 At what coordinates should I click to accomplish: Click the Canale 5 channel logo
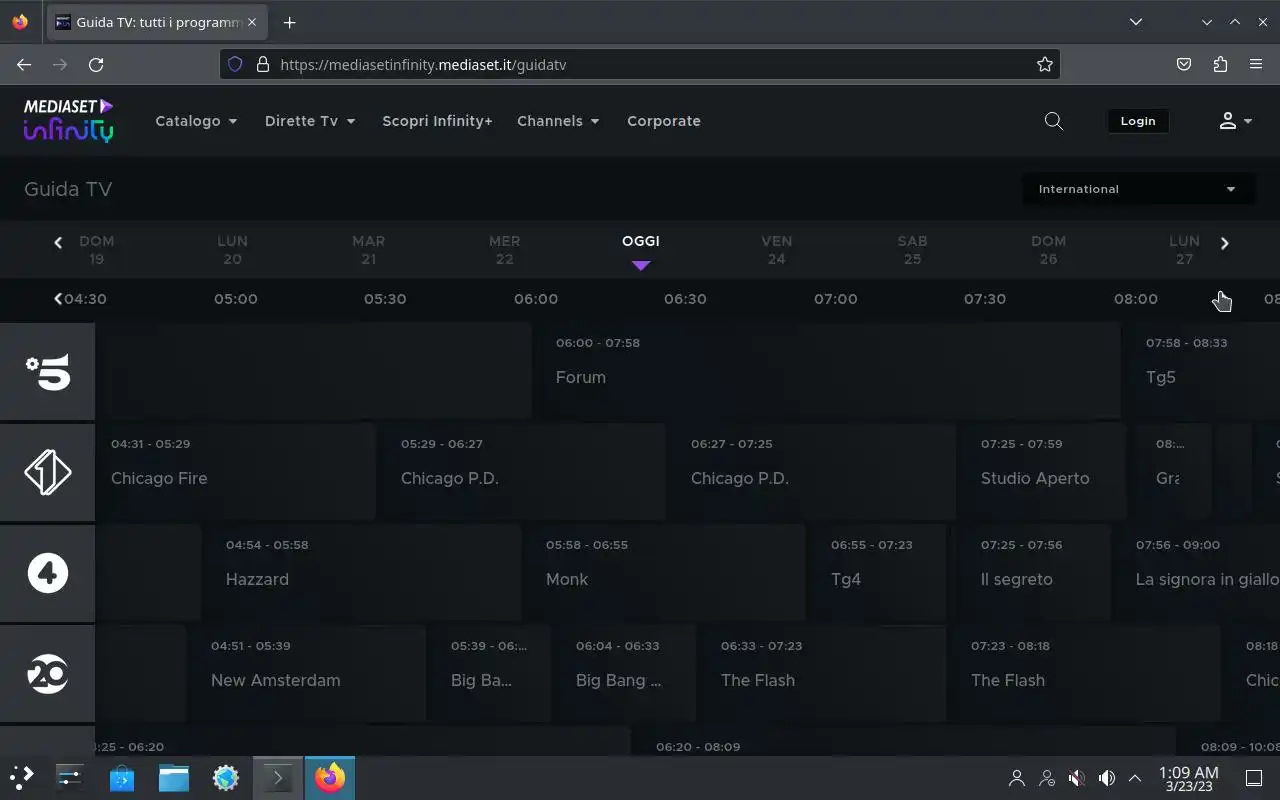coord(47,371)
